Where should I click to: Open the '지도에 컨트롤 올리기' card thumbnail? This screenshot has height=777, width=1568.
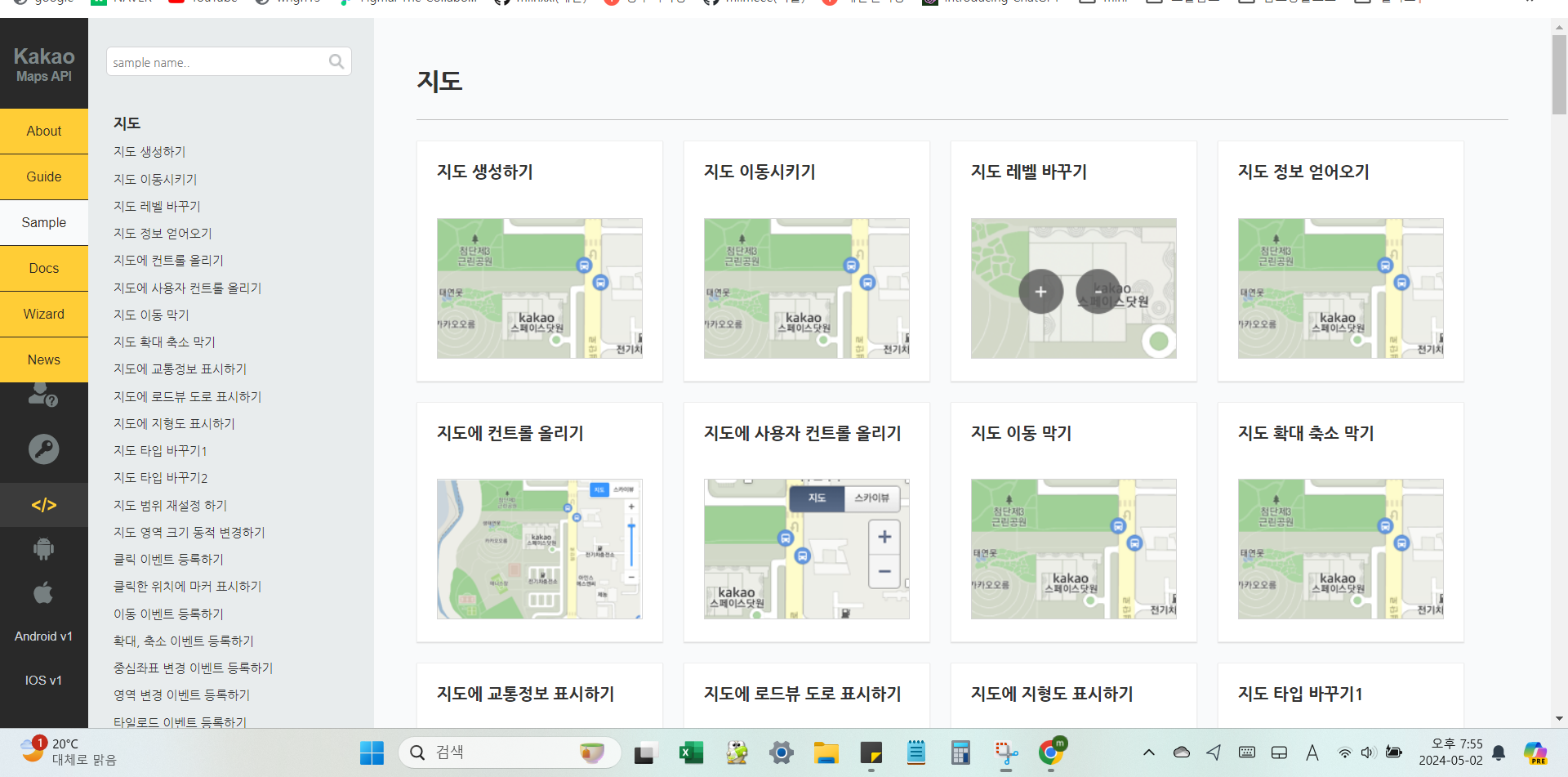coord(539,549)
